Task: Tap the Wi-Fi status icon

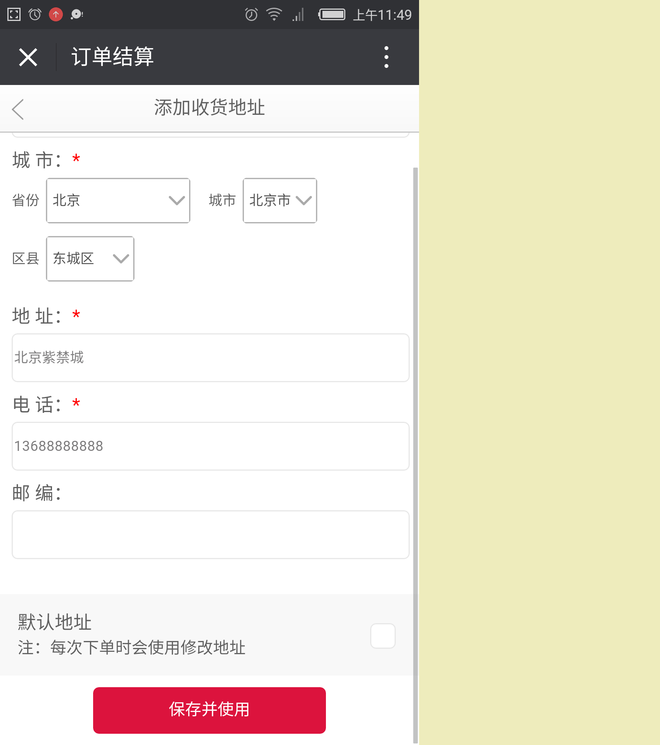Action: [x=274, y=14]
